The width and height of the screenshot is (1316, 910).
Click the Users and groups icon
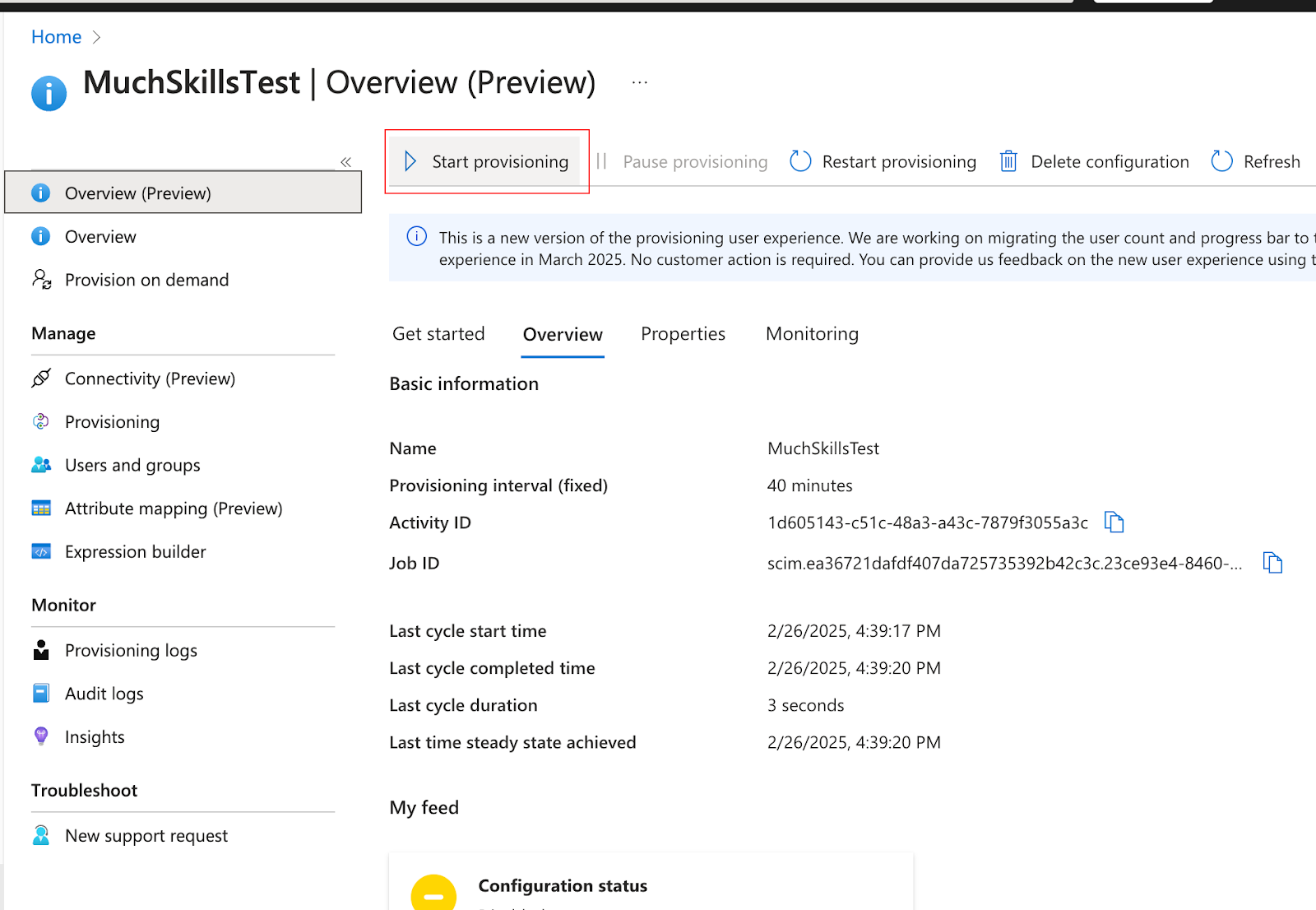coord(41,465)
